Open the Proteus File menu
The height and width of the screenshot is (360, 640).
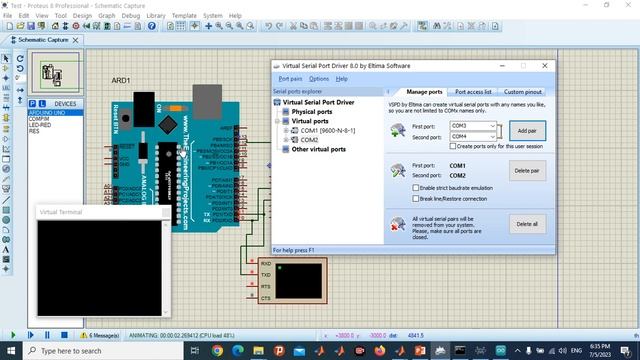[x=7, y=16]
